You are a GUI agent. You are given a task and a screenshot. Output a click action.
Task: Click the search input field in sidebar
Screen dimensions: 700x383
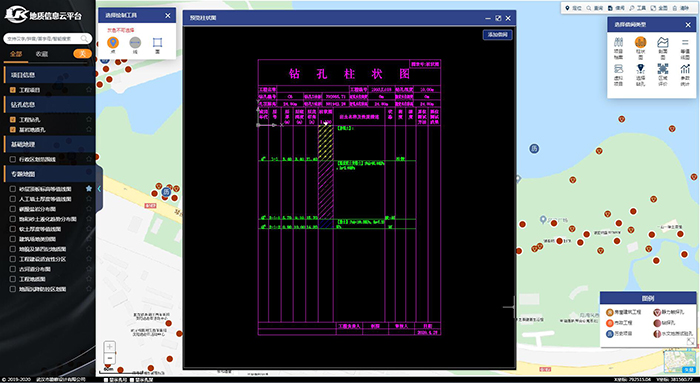point(43,39)
